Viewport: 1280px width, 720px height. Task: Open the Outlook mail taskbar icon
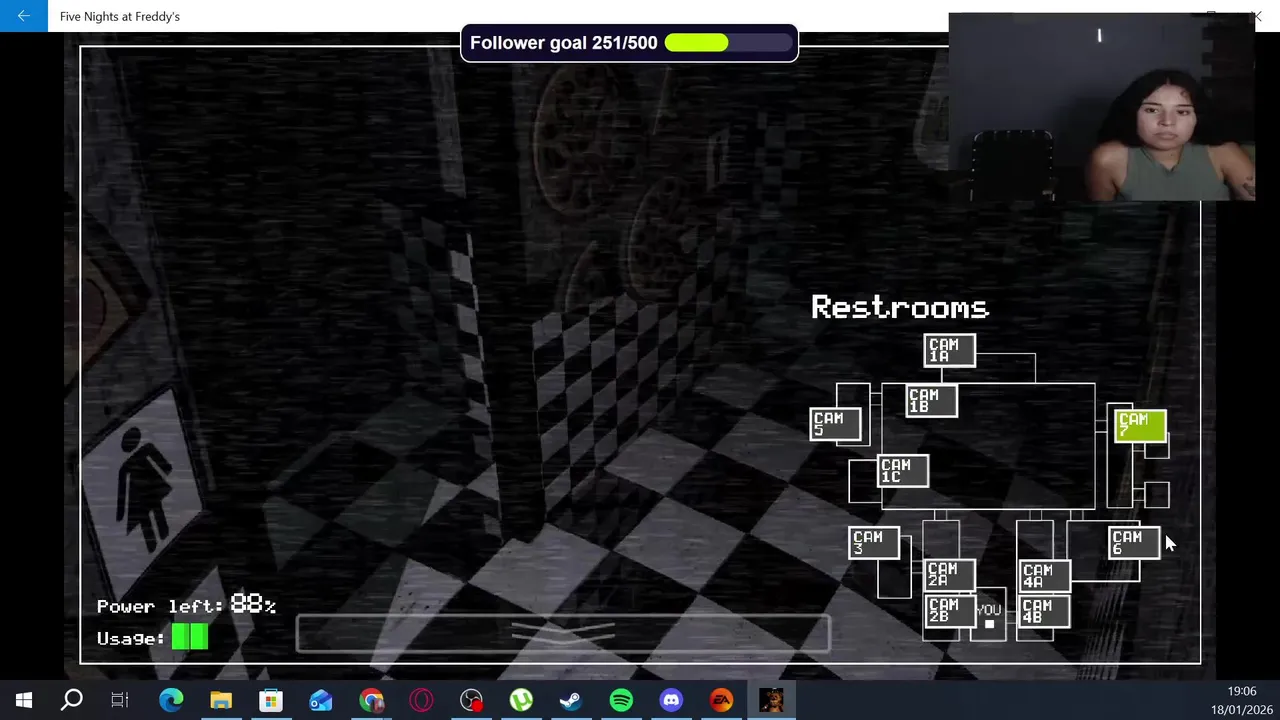click(x=321, y=700)
